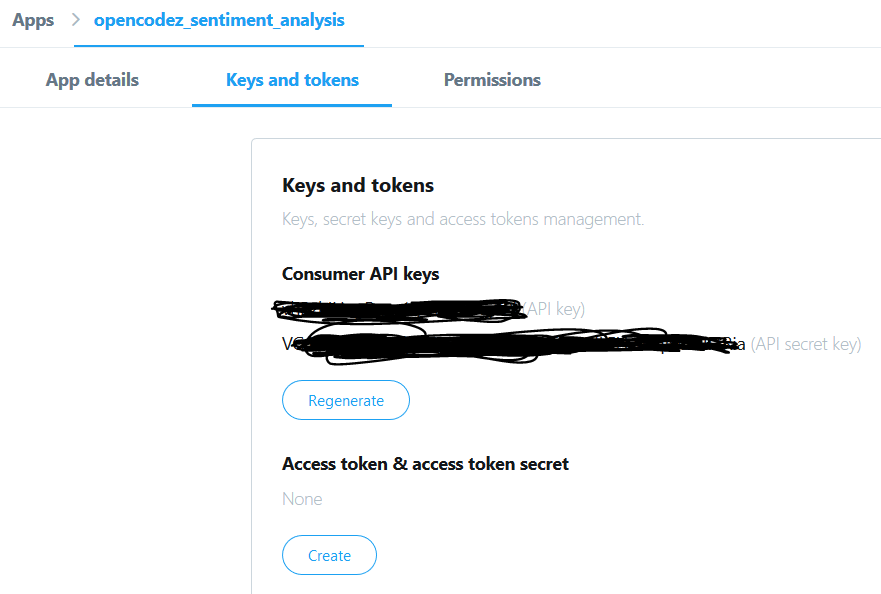This screenshot has height=594, width=881.
Task: Click the visible 'ia' ending the secret key
Action: click(738, 344)
